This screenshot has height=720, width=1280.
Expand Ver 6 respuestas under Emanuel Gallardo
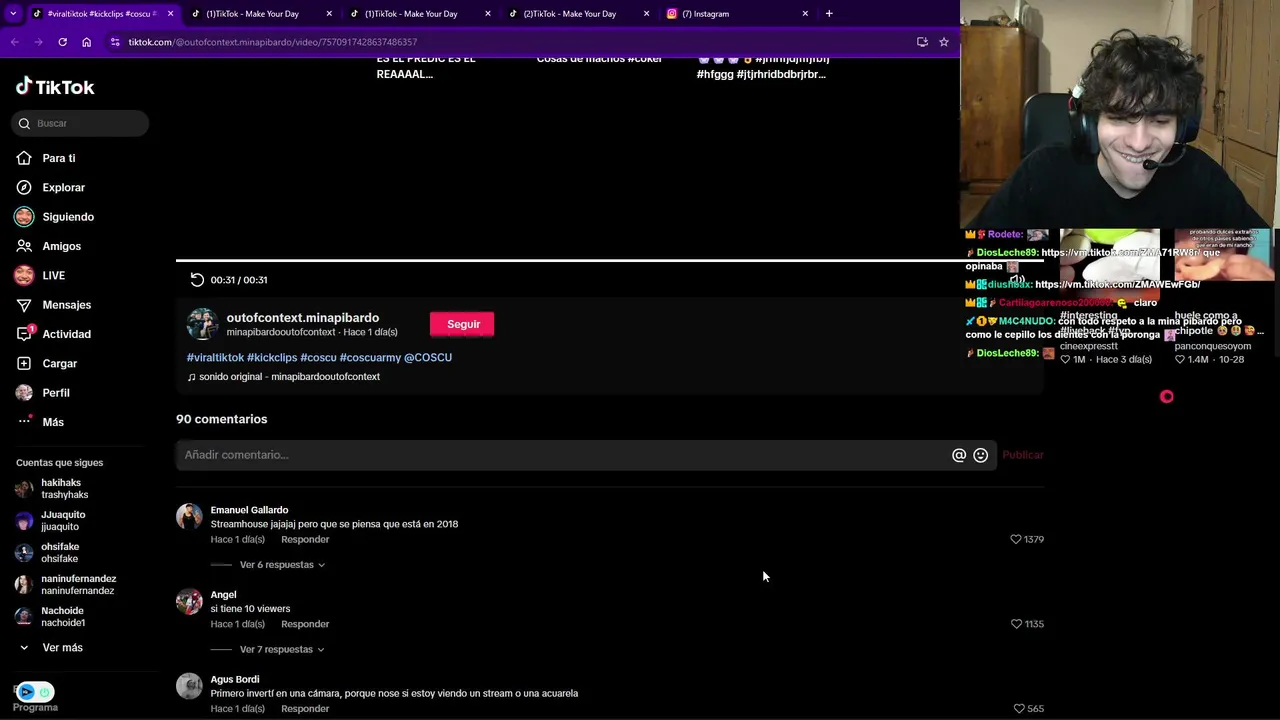point(282,565)
